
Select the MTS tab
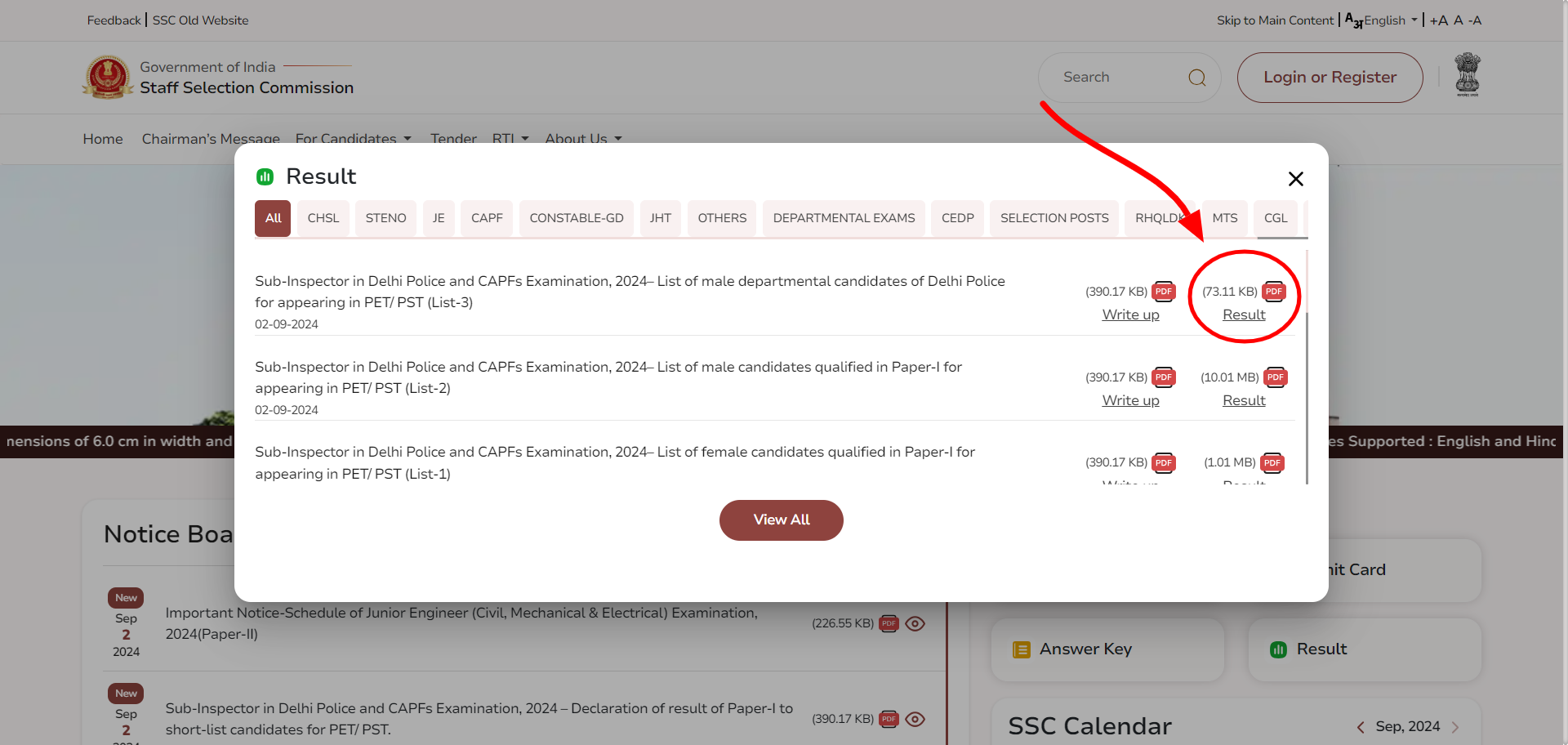pos(1225,219)
